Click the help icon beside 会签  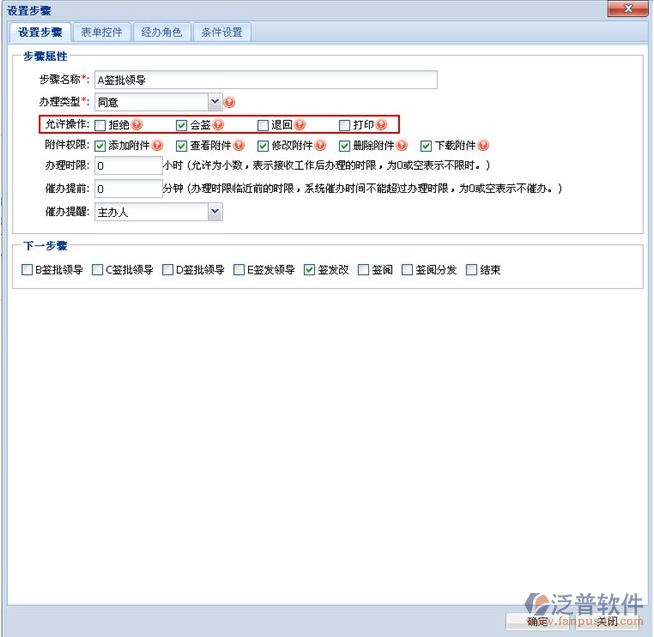tap(218, 125)
